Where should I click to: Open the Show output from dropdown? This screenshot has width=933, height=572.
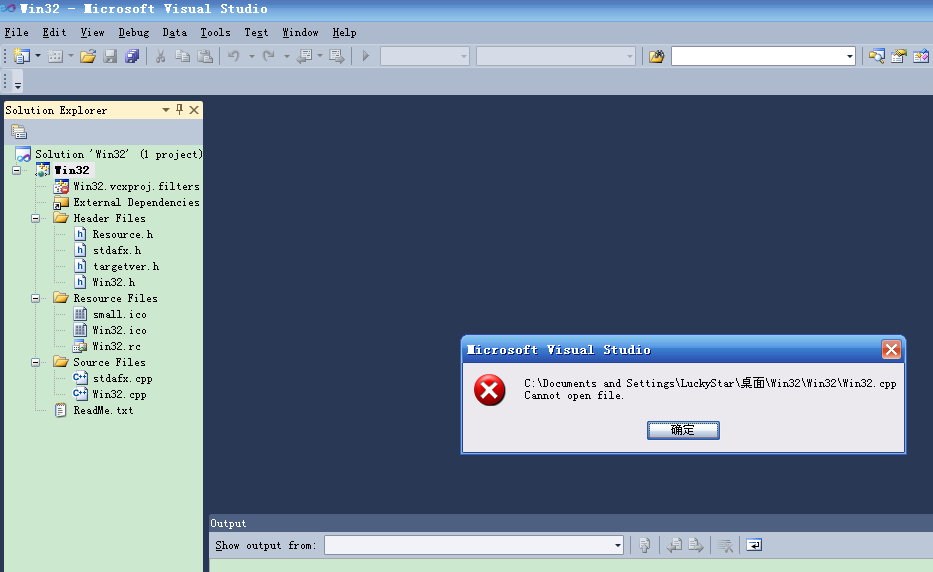point(618,545)
